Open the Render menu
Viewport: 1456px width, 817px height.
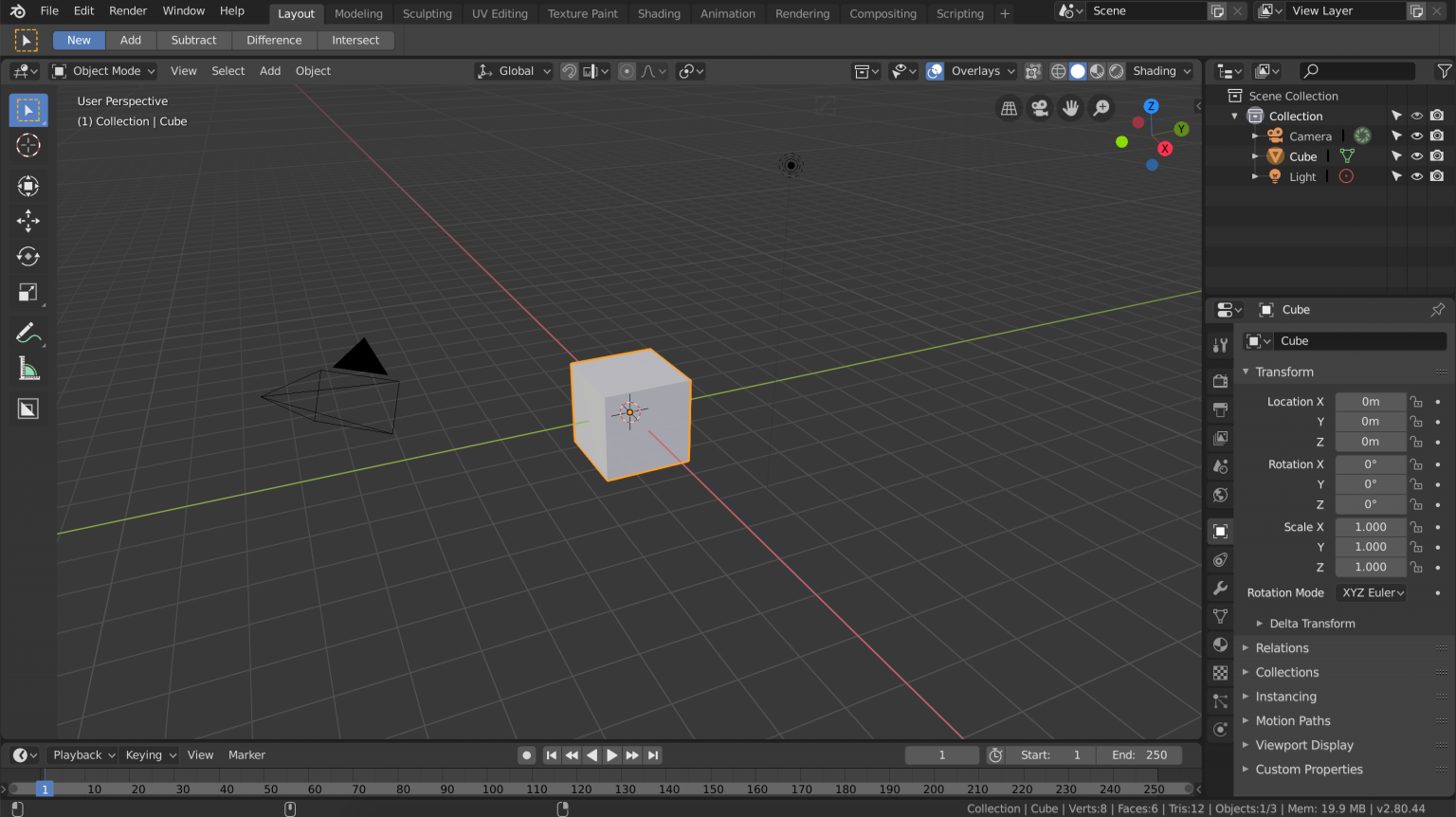pos(128,11)
